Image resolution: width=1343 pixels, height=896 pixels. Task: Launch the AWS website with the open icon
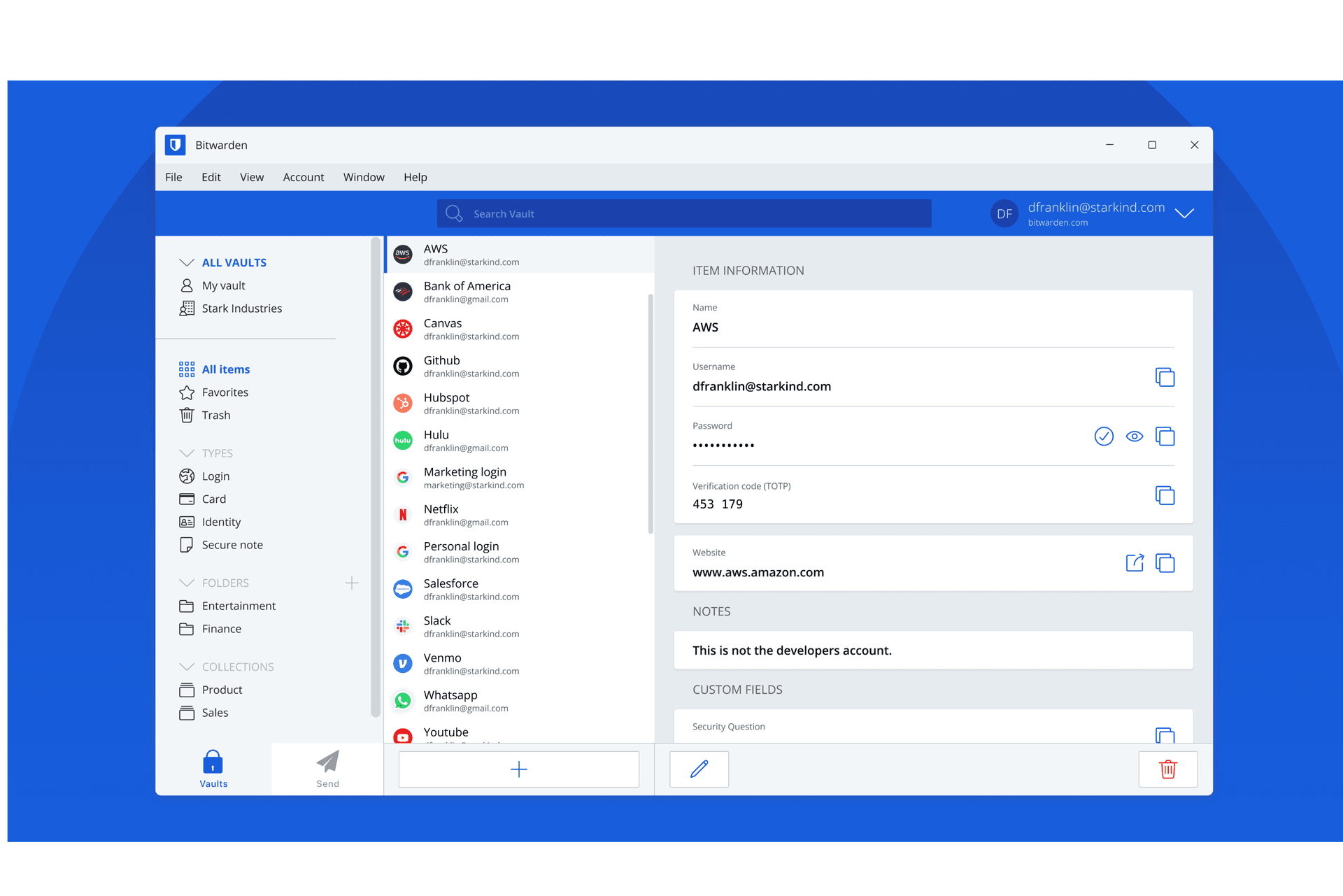(x=1135, y=563)
